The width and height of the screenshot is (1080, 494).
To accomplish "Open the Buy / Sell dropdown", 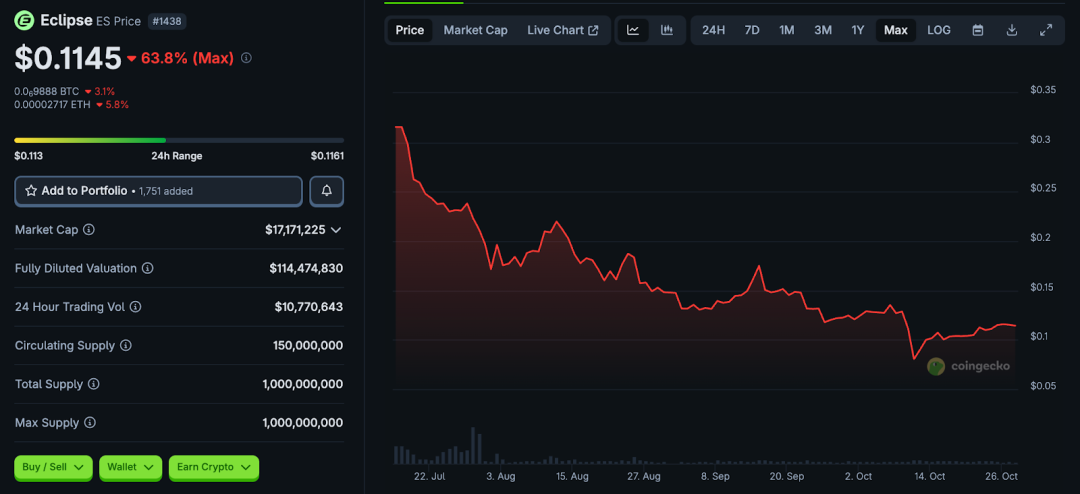I will [53, 467].
